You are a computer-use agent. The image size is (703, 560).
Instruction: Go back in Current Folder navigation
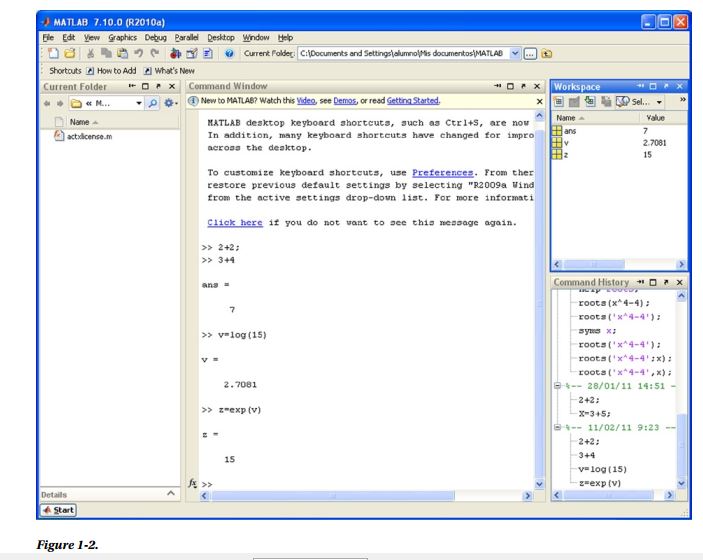point(47,104)
